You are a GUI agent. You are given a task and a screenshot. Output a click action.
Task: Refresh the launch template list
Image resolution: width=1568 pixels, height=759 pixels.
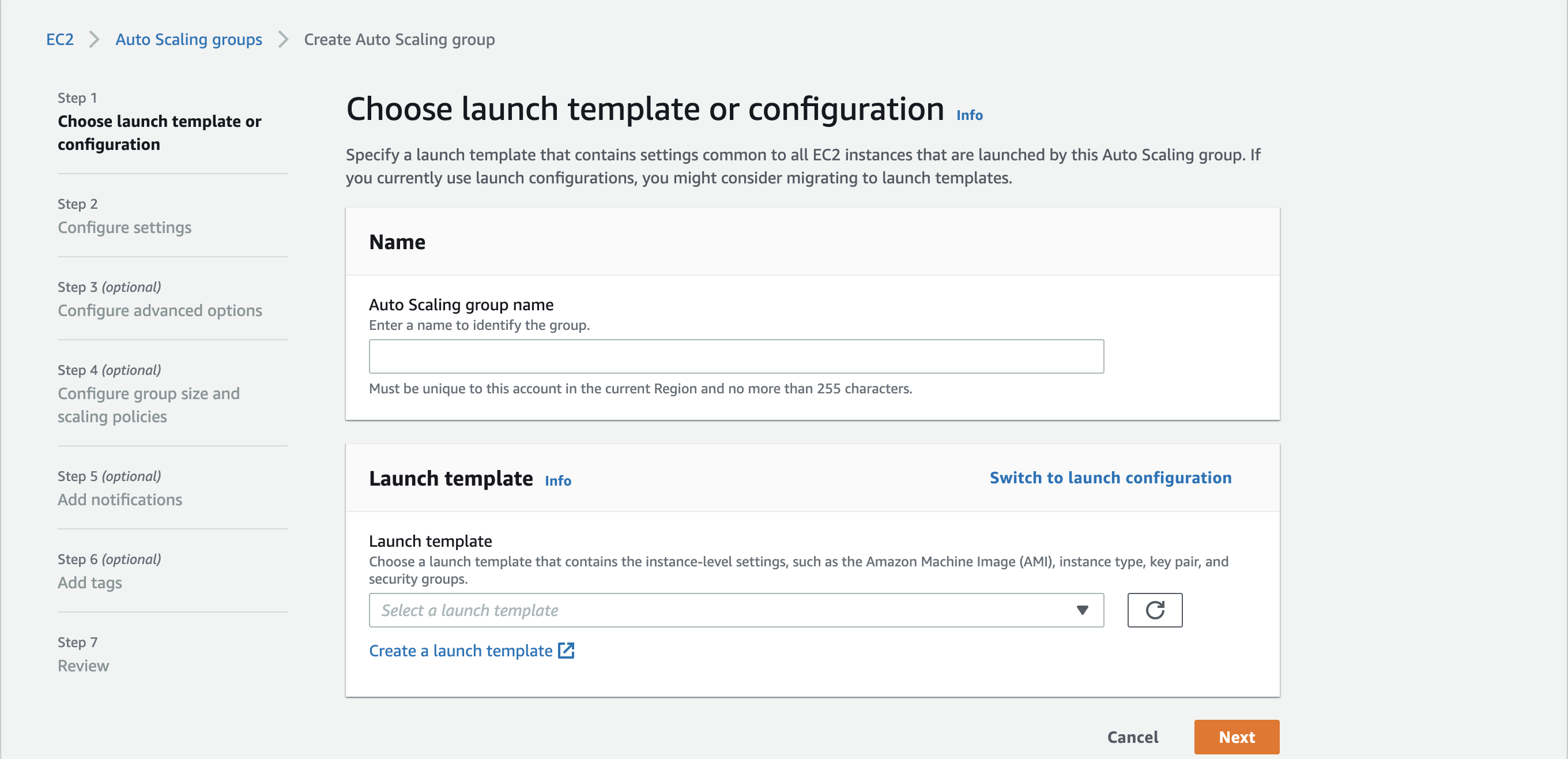click(x=1154, y=610)
